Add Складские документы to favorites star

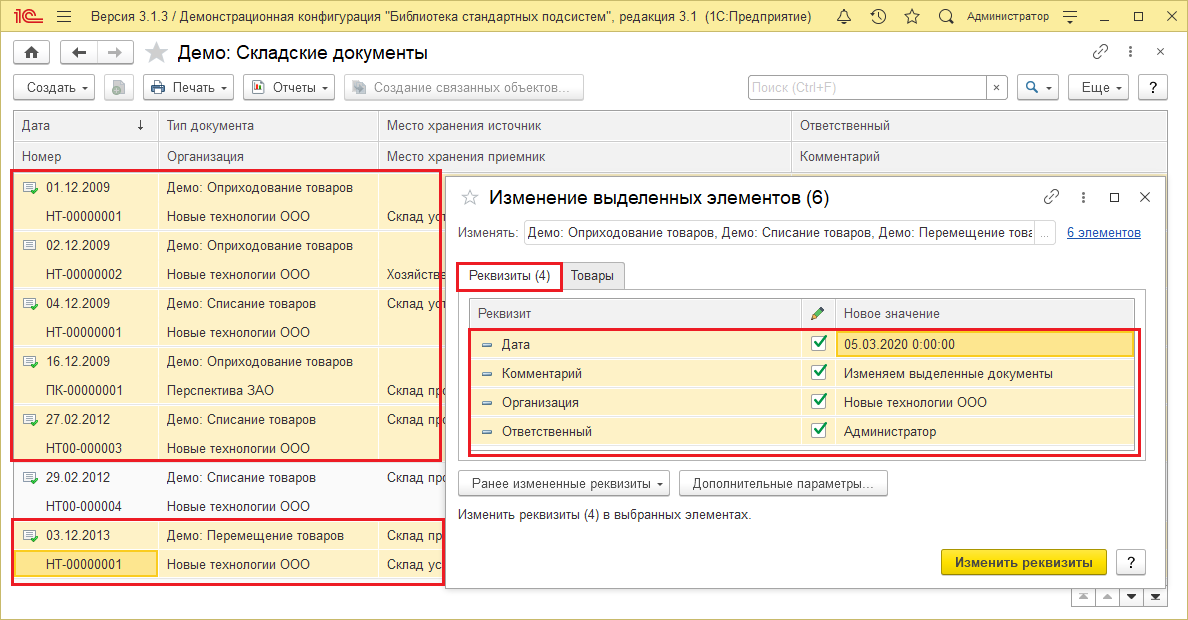tap(156, 52)
